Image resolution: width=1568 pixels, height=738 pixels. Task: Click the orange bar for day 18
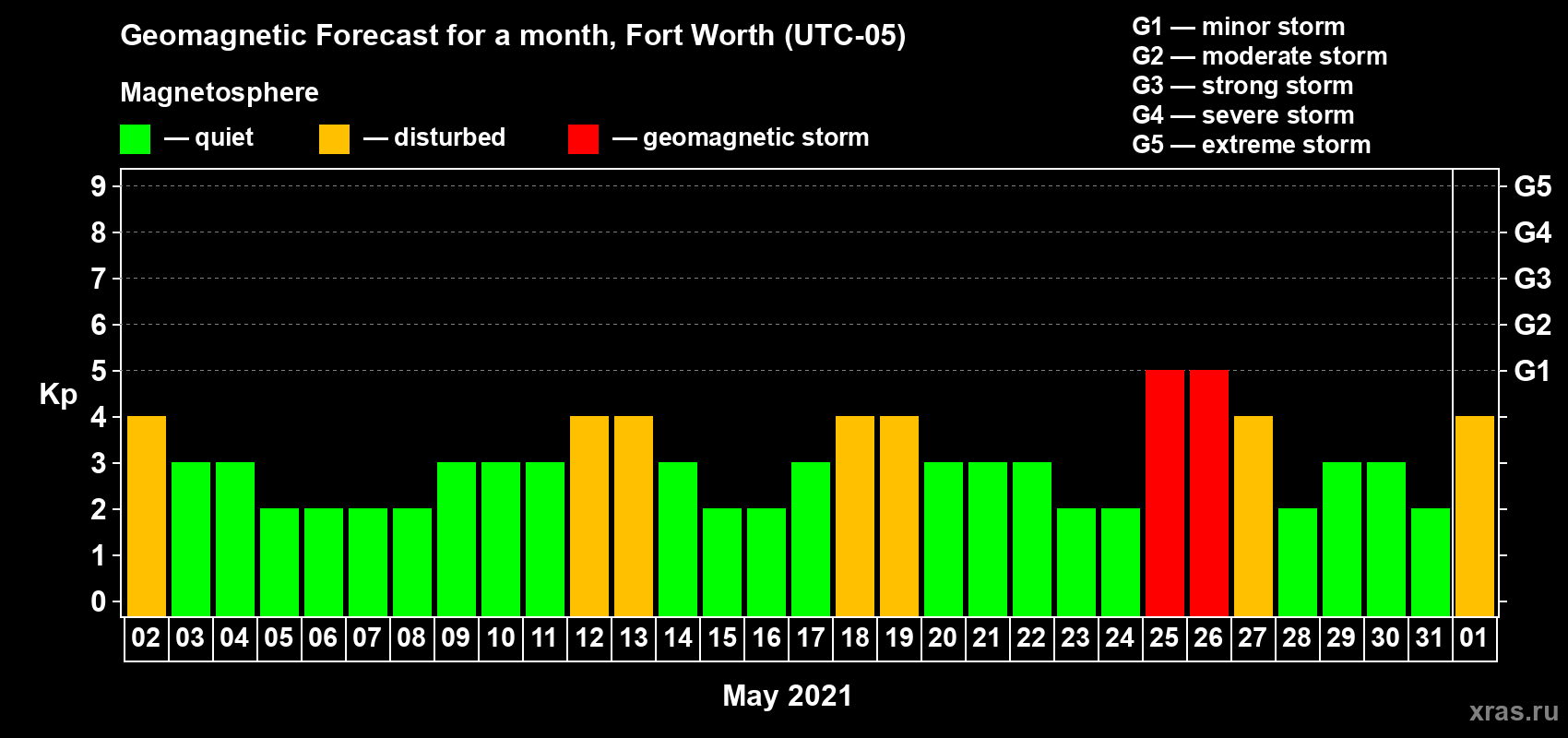pos(855,517)
